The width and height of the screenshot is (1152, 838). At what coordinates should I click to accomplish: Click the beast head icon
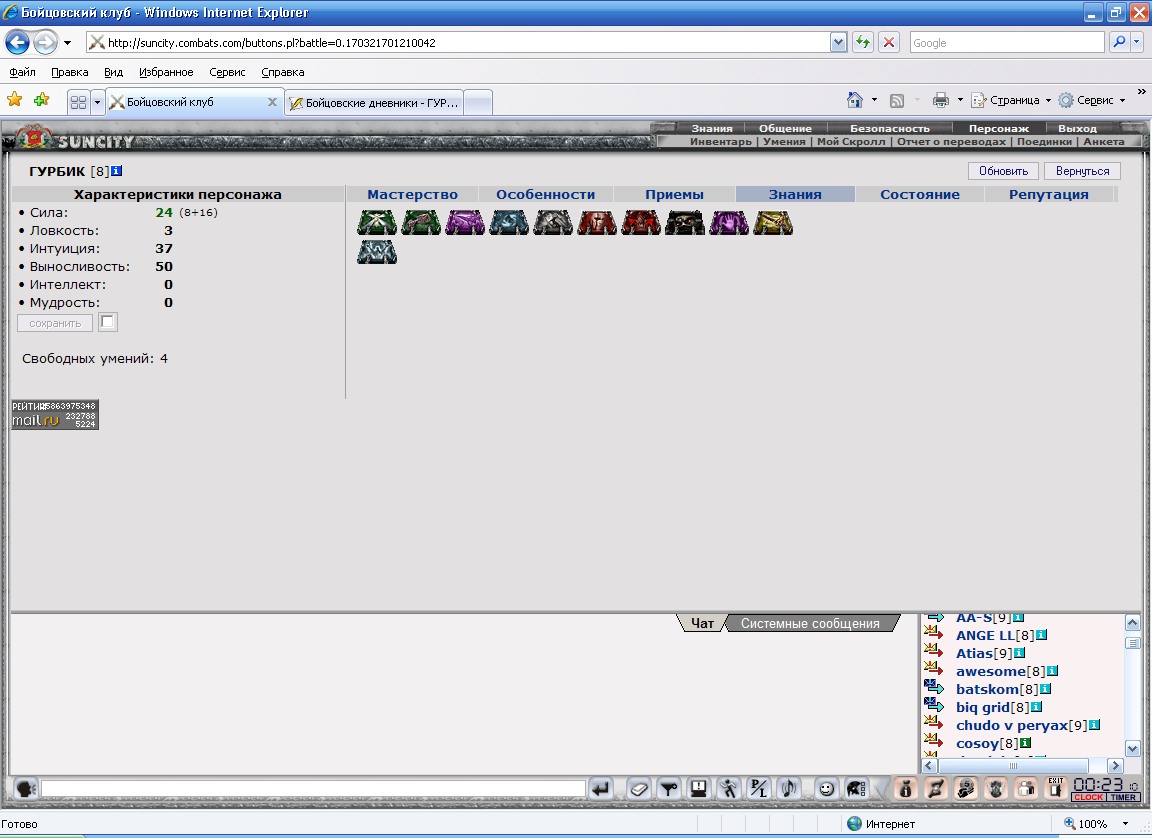point(996,789)
